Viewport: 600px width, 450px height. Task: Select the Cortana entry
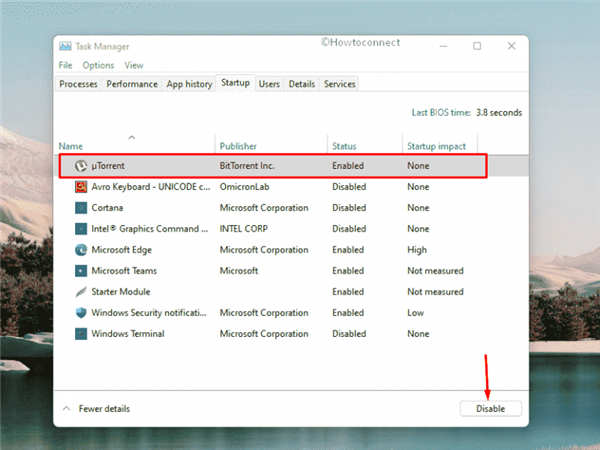(107, 208)
